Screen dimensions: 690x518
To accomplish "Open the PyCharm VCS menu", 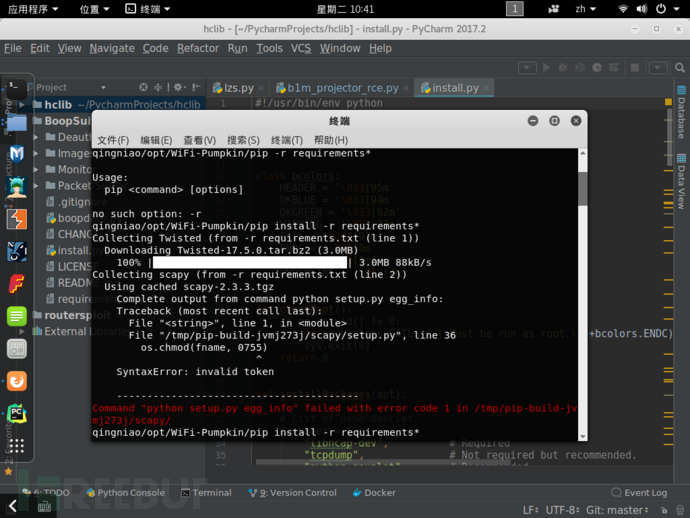I will pyautogui.click(x=301, y=48).
